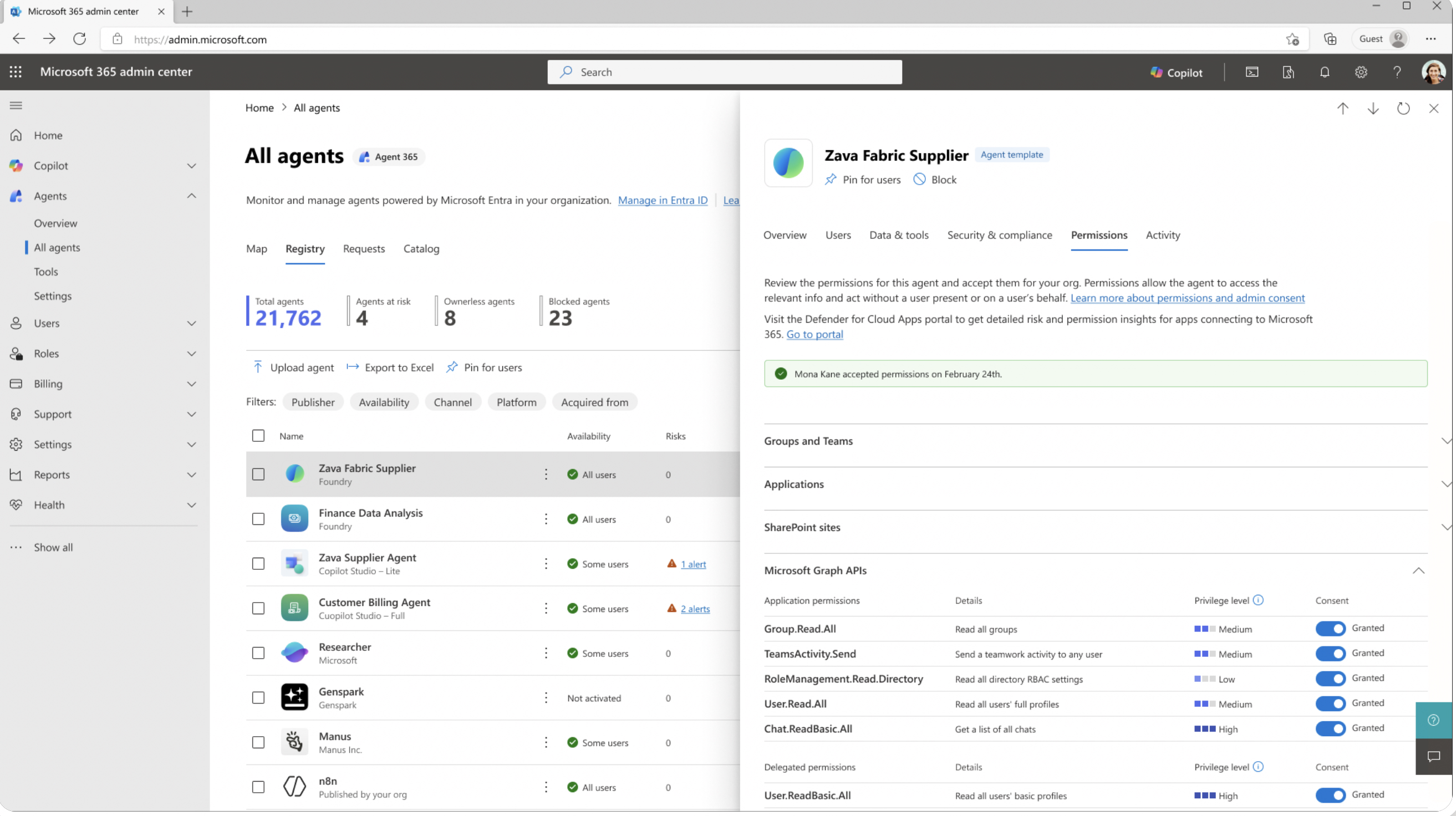The width and height of the screenshot is (1456, 816).
Task: Click Export to Excel button
Action: click(x=390, y=368)
